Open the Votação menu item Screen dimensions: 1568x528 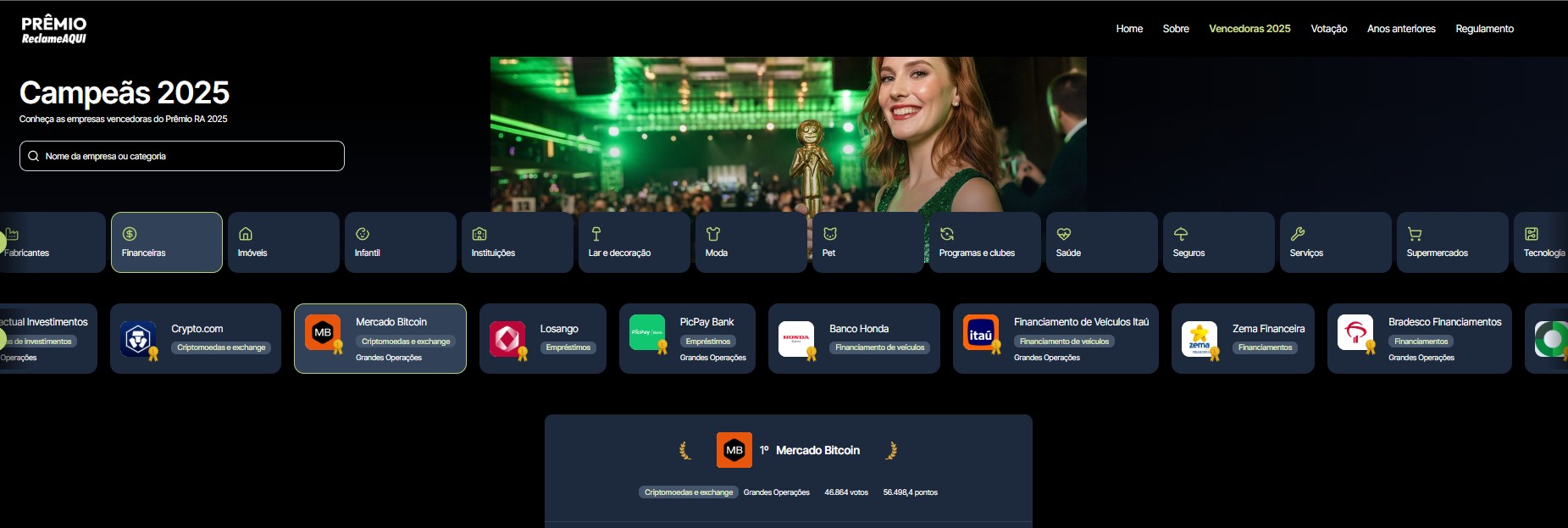[1328, 29]
